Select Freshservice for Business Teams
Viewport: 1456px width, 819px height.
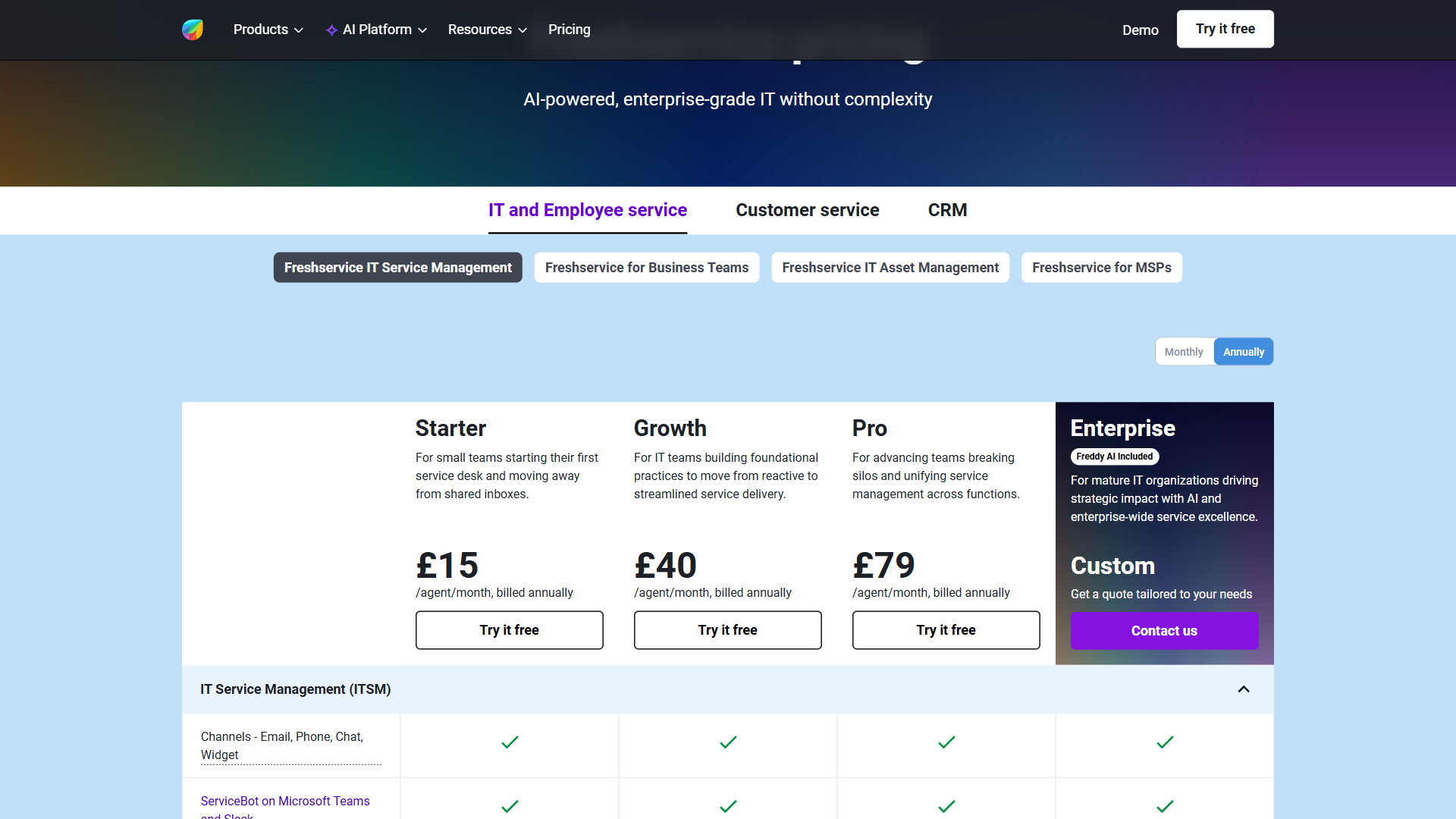pos(647,268)
